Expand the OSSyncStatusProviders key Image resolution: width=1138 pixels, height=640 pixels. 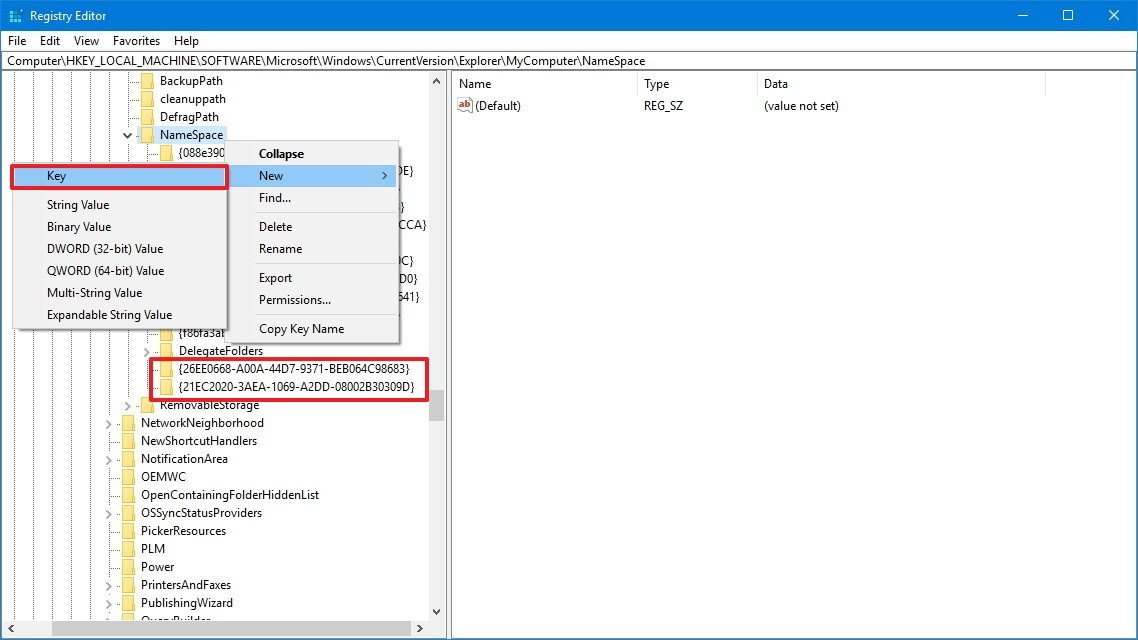109,513
